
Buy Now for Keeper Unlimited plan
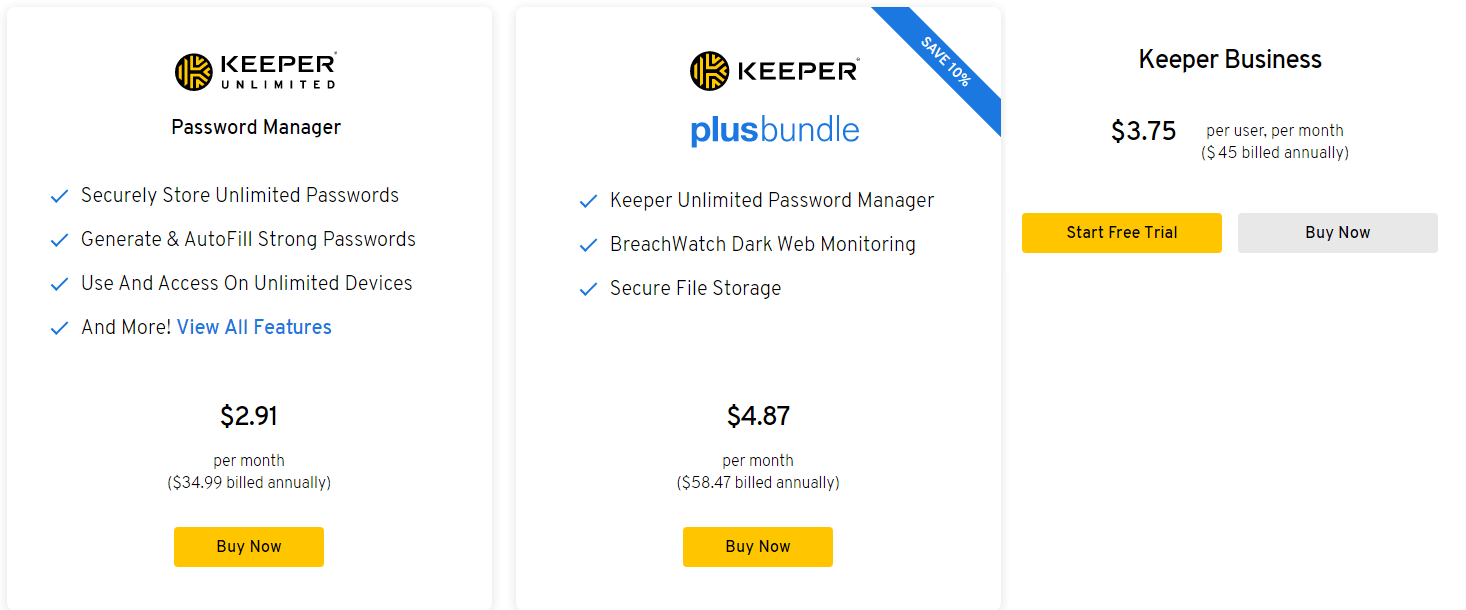(249, 547)
